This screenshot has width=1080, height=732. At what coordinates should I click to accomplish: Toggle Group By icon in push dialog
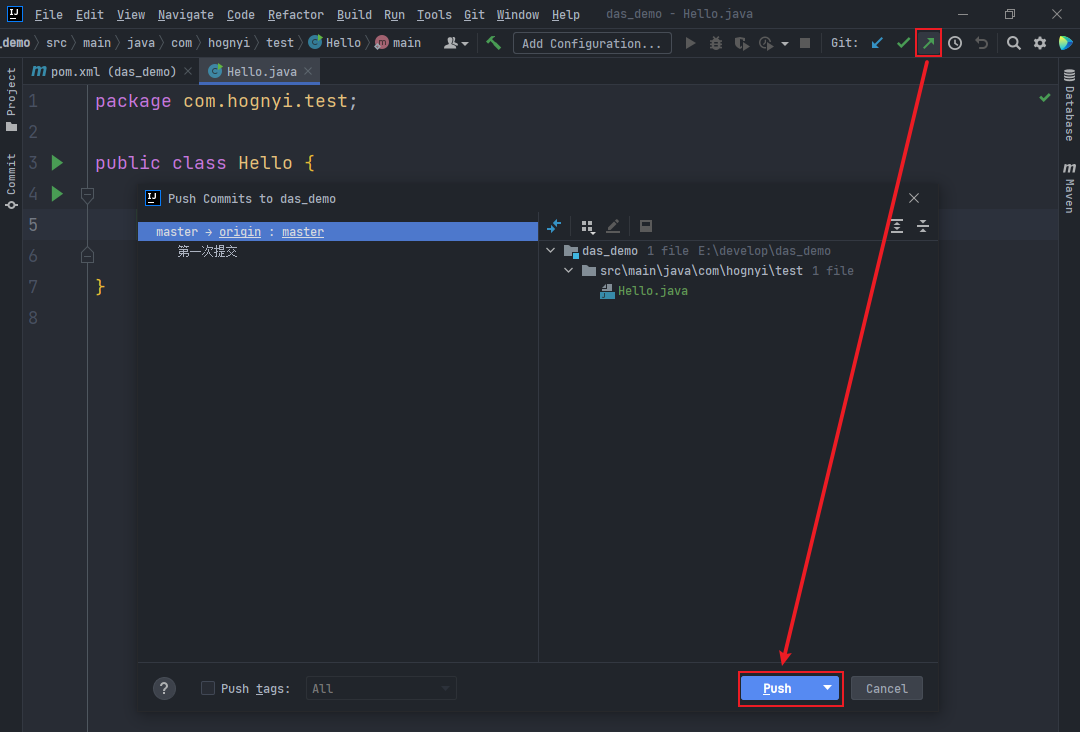[587, 226]
